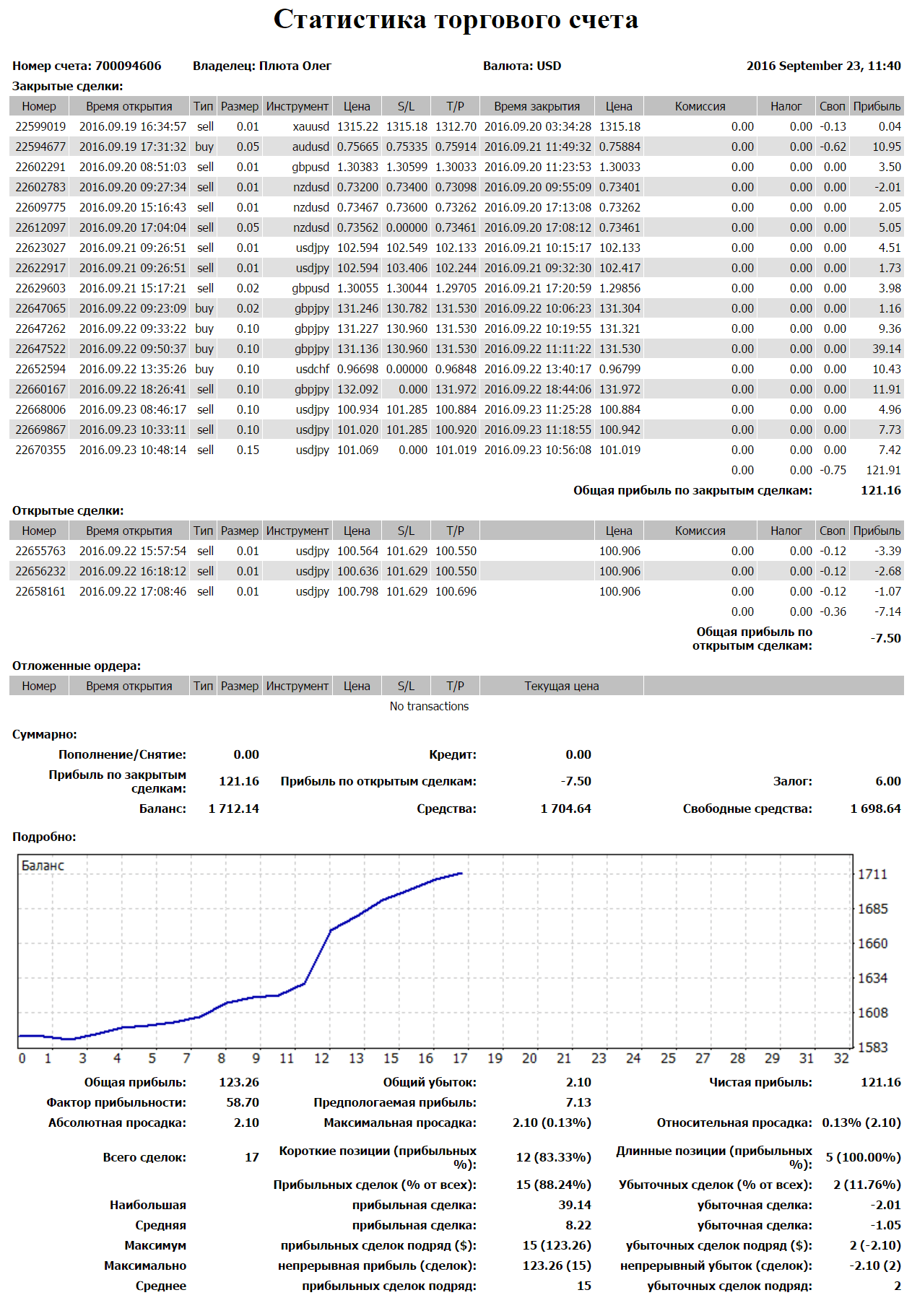Click the report date 2016 September 23, 11:40

tap(823, 66)
